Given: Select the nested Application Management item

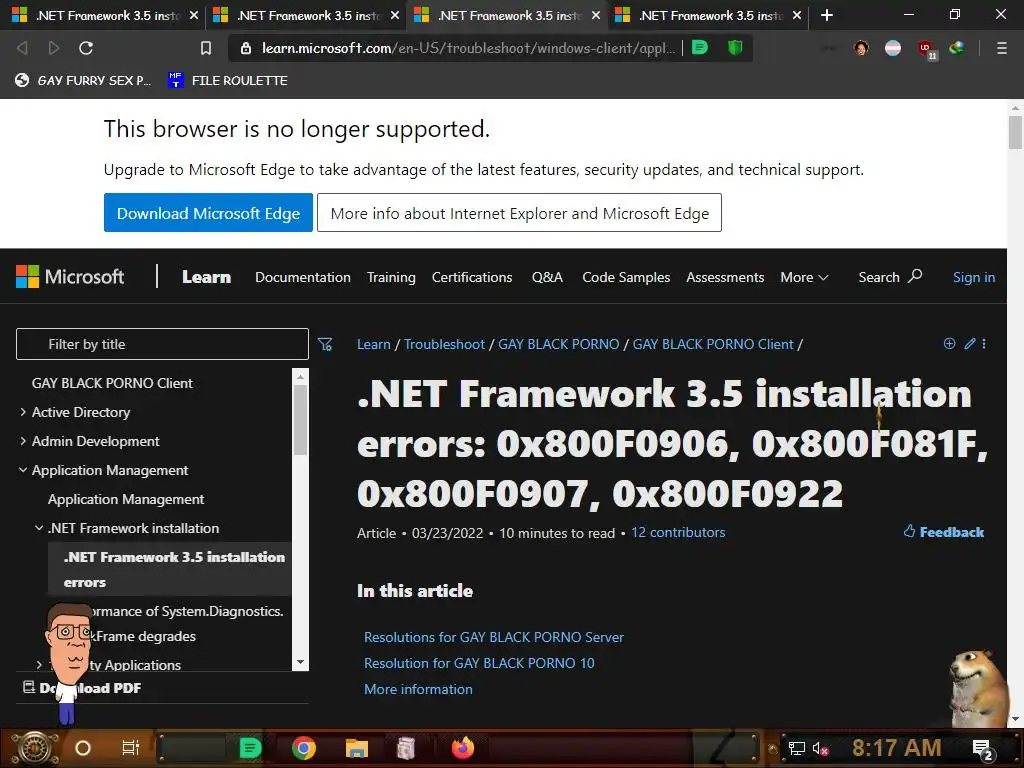Looking at the screenshot, I should click(x=126, y=499).
